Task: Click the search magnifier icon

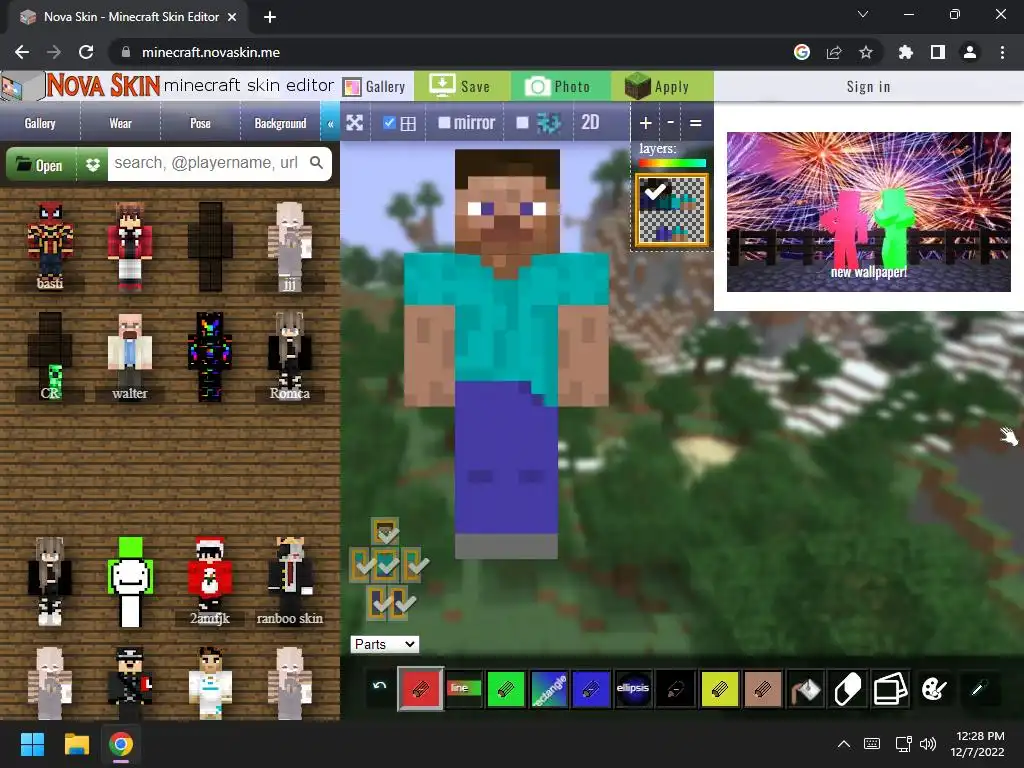Action: tap(316, 163)
